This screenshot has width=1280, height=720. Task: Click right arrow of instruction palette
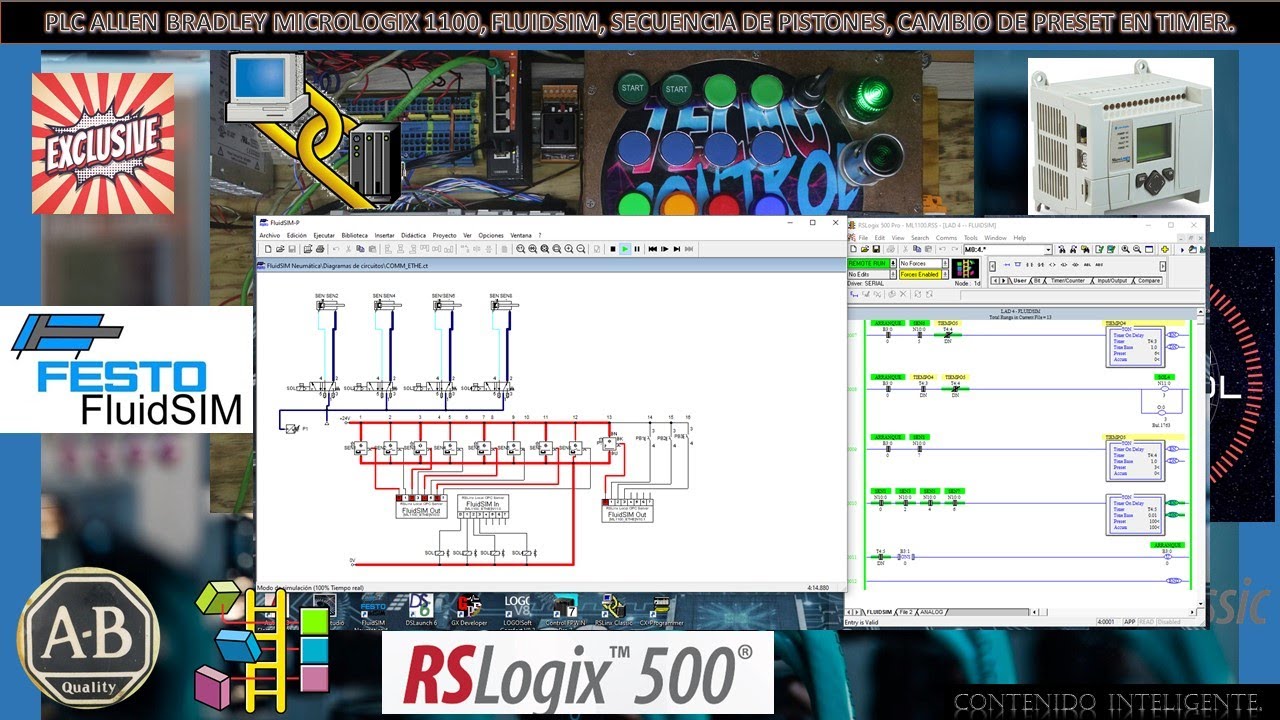[1163, 266]
